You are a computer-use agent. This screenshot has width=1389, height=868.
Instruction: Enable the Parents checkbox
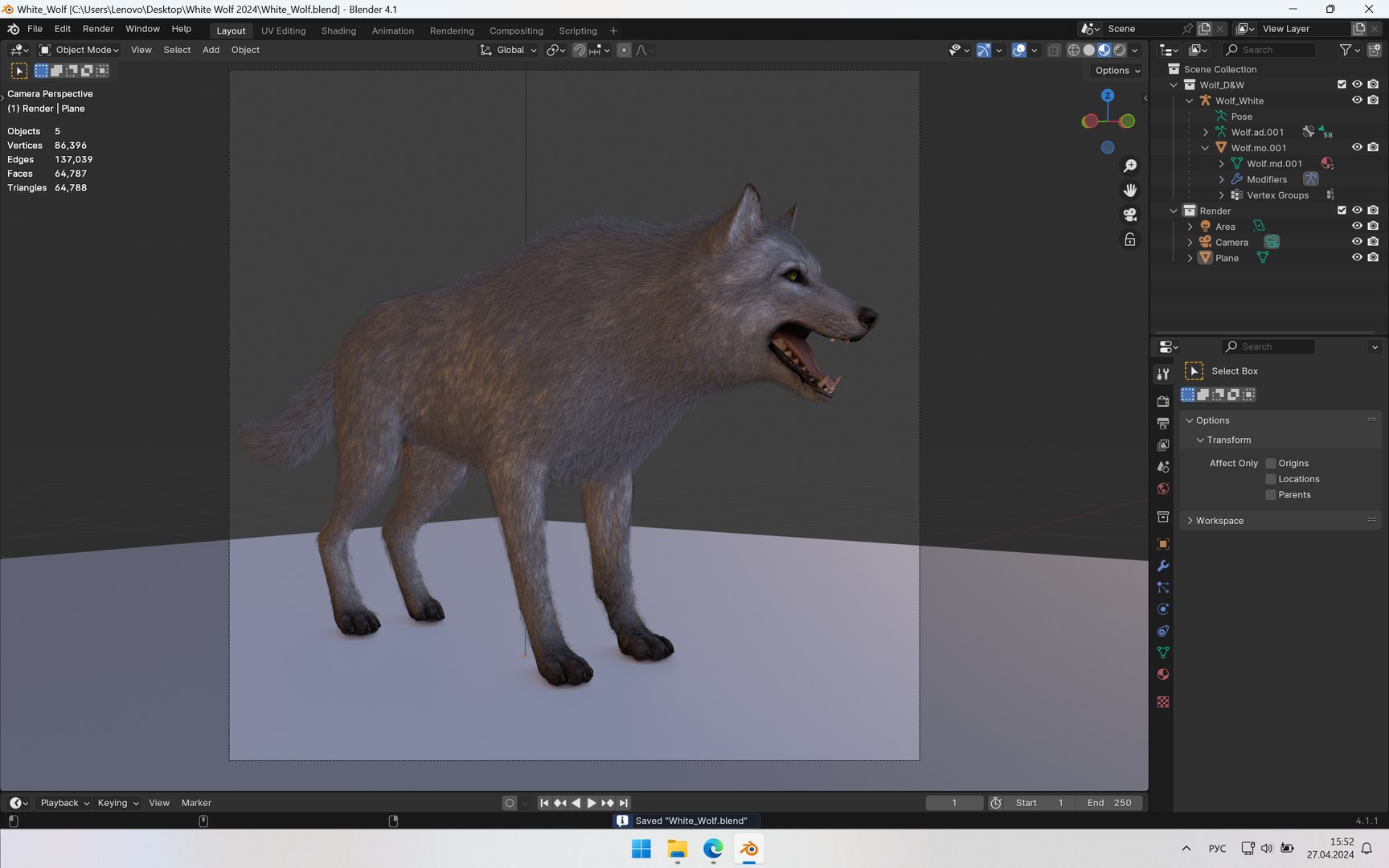(1271, 495)
